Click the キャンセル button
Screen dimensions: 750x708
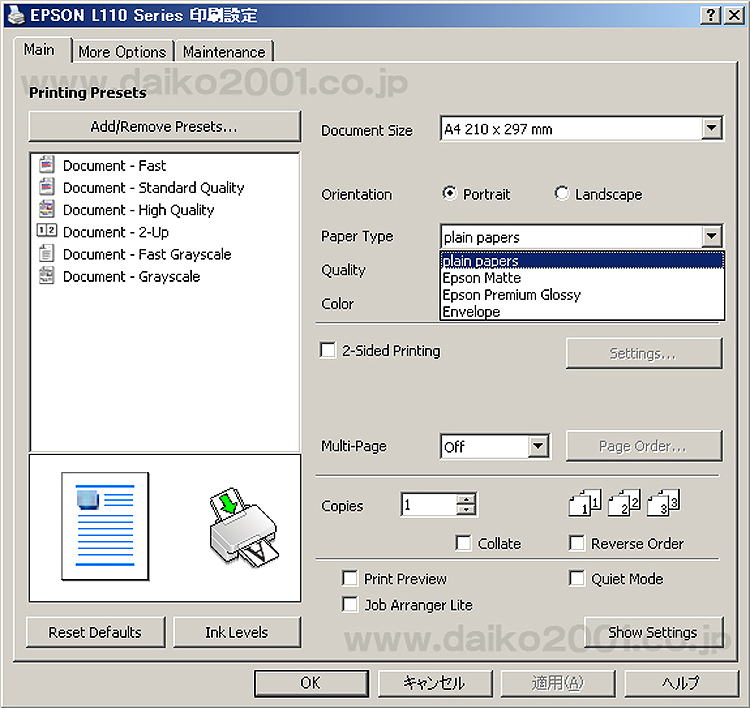[x=434, y=683]
